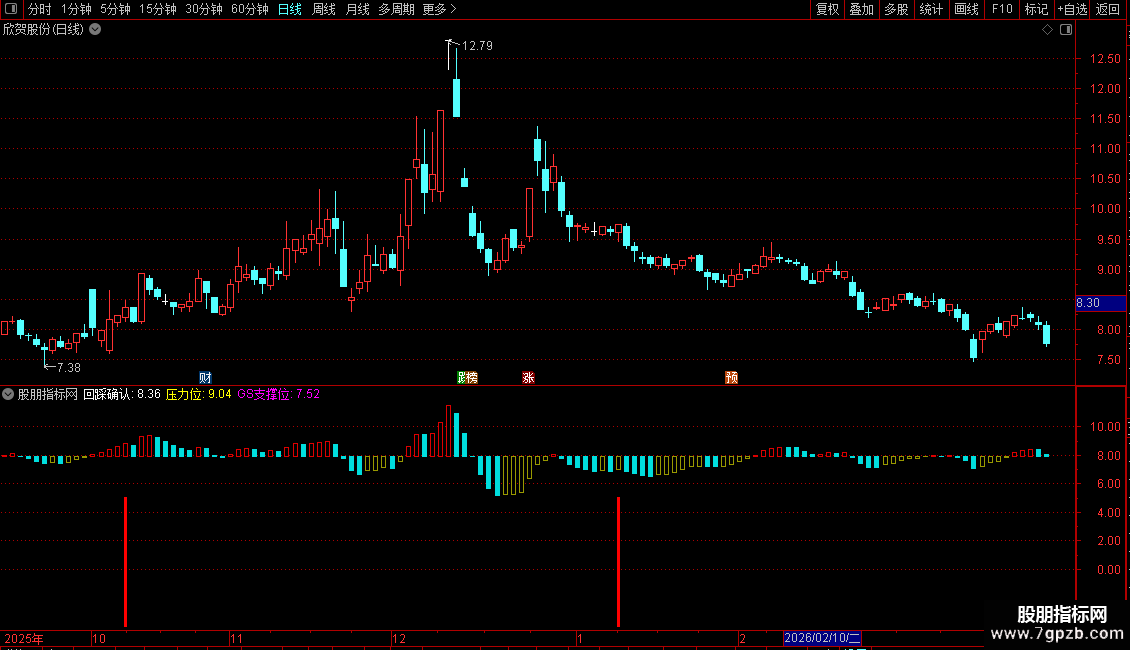Image resolution: width=1130 pixels, height=650 pixels.
Task: Expand the 更多 periods menu
Action: click(x=439, y=9)
